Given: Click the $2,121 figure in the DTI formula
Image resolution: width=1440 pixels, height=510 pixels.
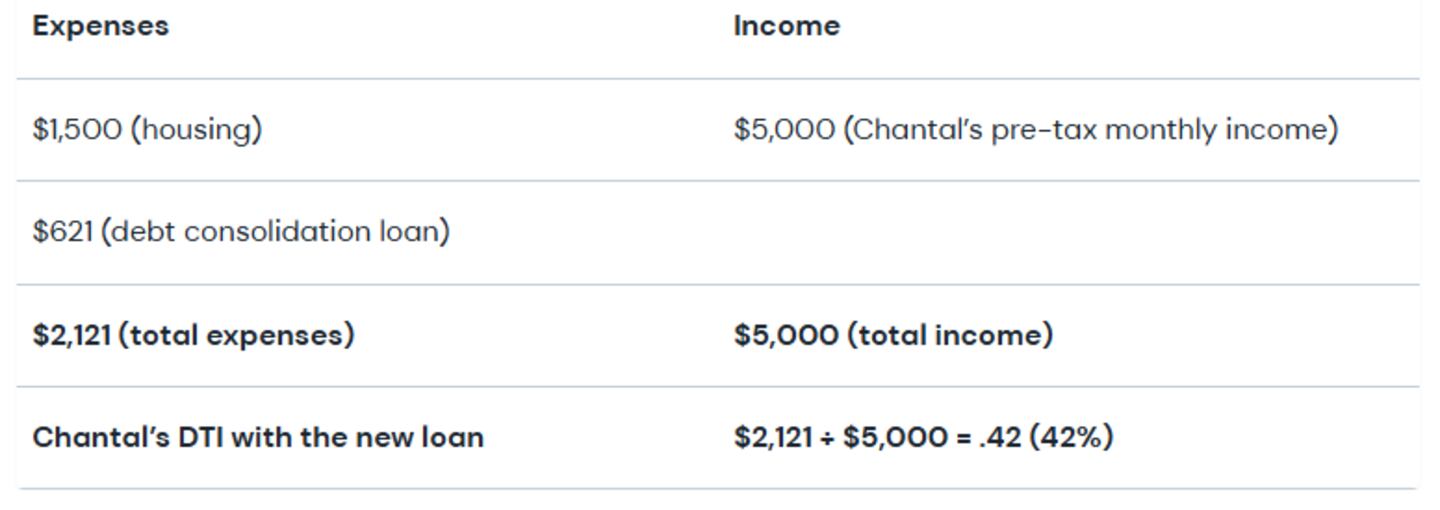Looking at the screenshot, I should (772, 438).
